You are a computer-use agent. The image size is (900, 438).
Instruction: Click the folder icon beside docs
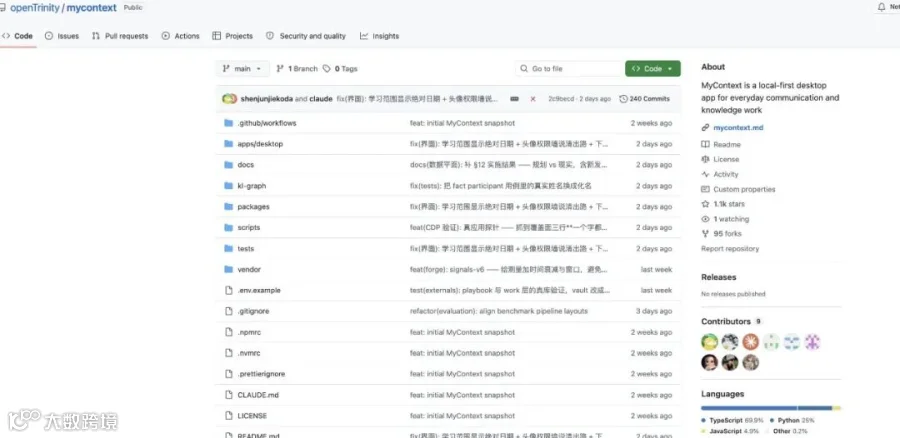228,165
